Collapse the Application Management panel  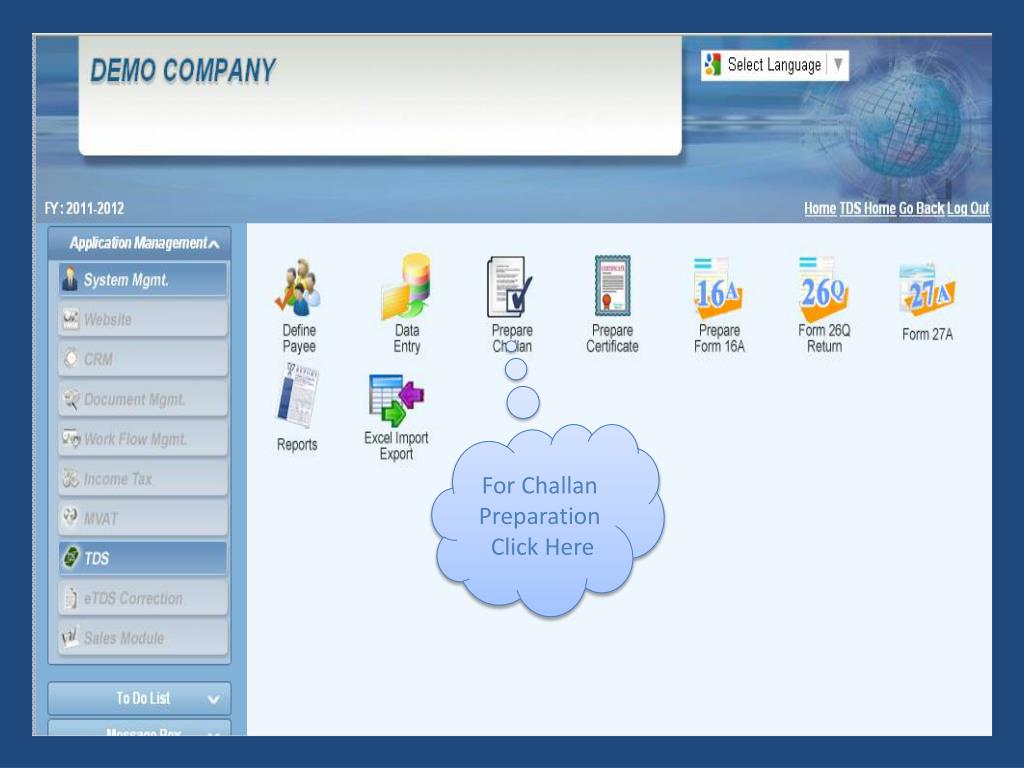pos(215,244)
